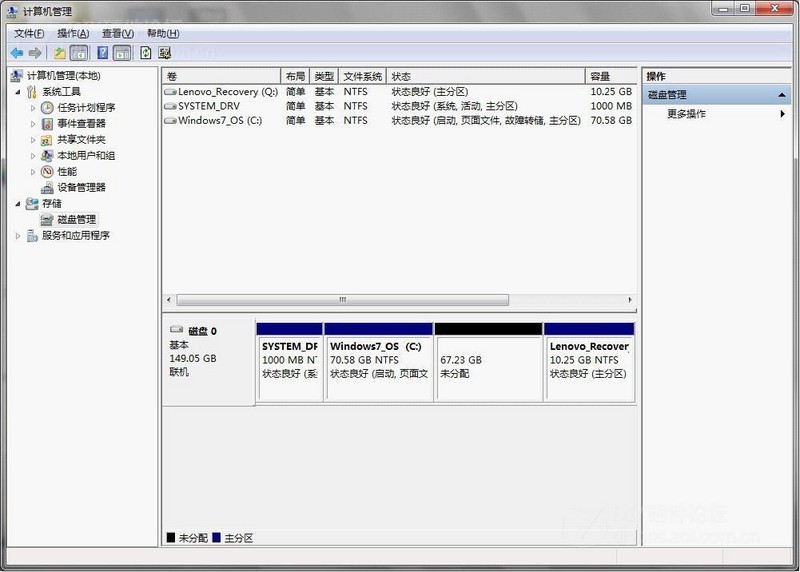
Task: Expand the 事件查看器 tree node
Action: point(33,124)
